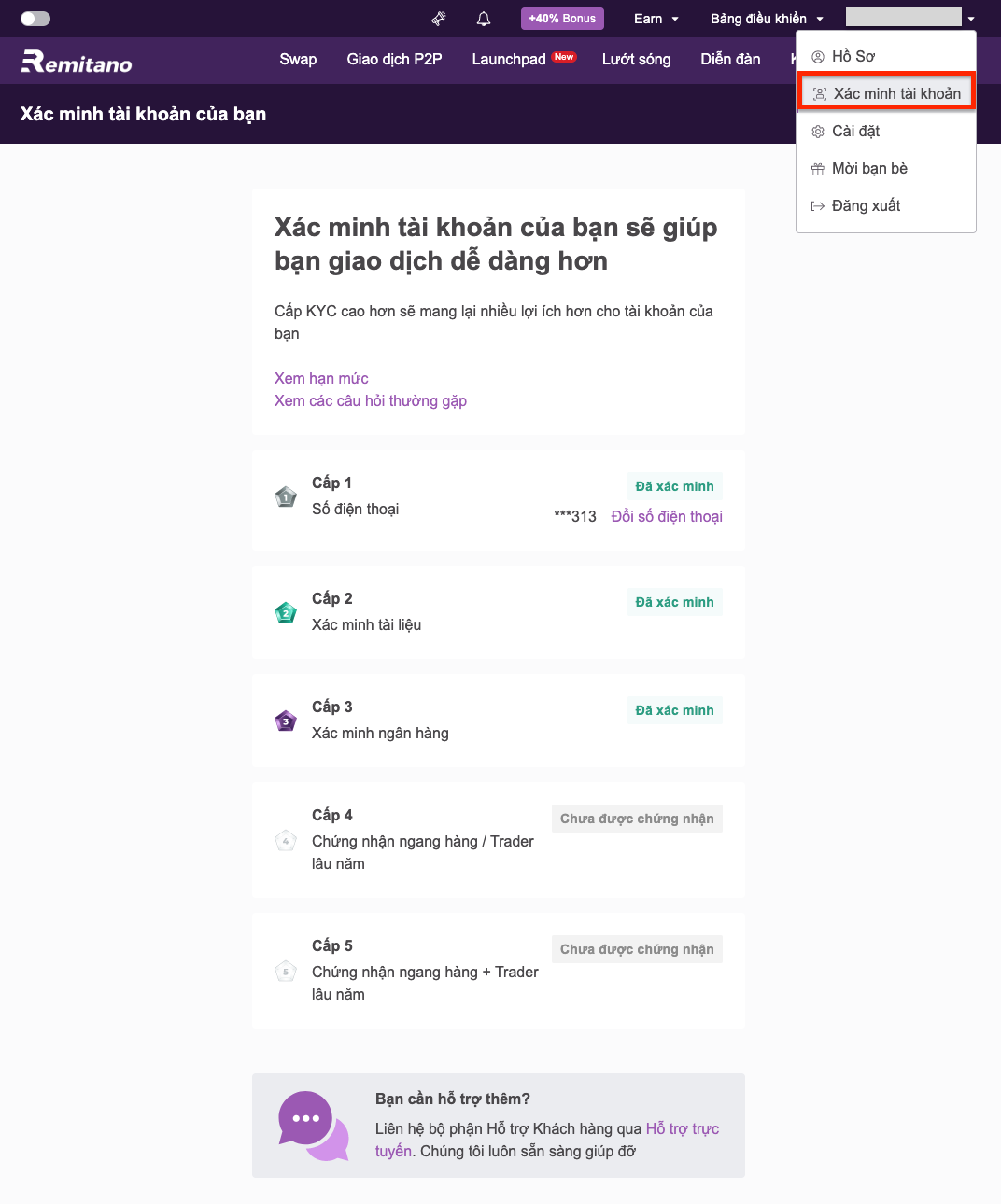Click the purple chat bubble support icon
This screenshot has height=1204, width=1001.
coord(314,1126)
